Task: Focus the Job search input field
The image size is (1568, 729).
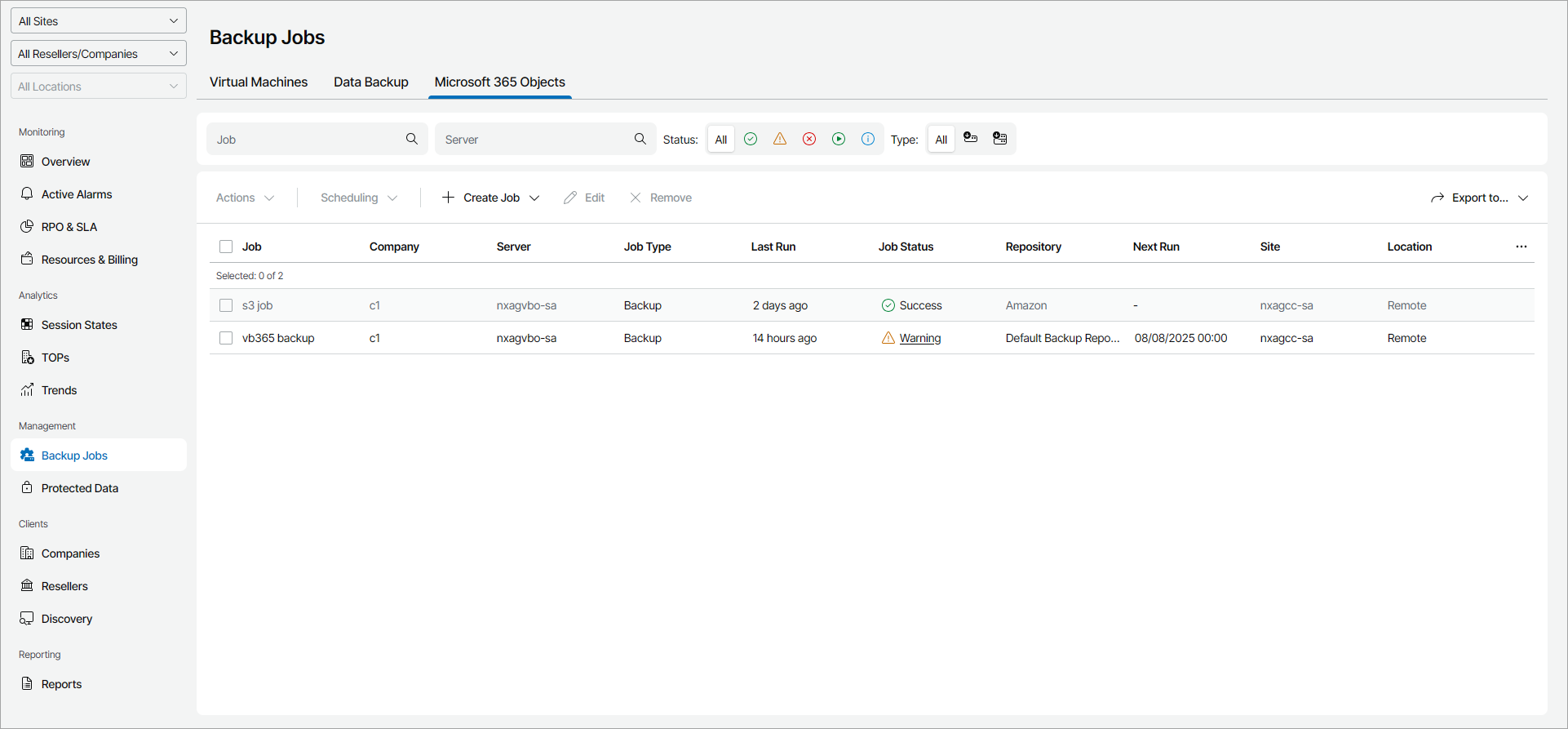Action: (317, 139)
